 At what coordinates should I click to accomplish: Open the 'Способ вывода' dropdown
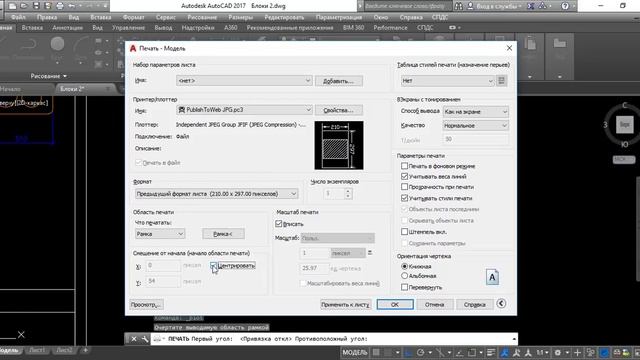click(x=476, y=111)
